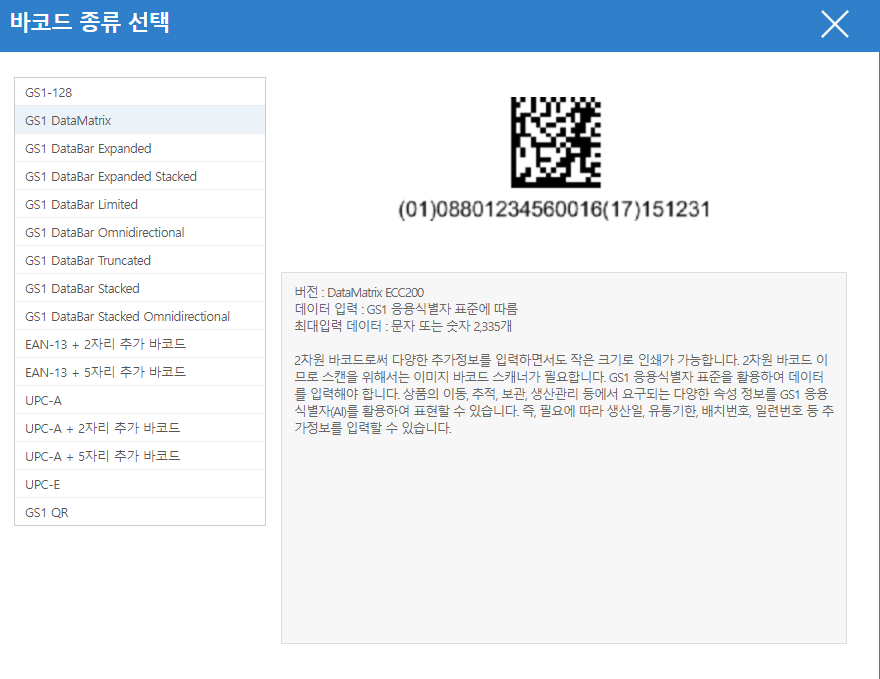The image size is (880, 679).
Task: Click the 데이터 입력 description line
Action: (x=406, y=309)
